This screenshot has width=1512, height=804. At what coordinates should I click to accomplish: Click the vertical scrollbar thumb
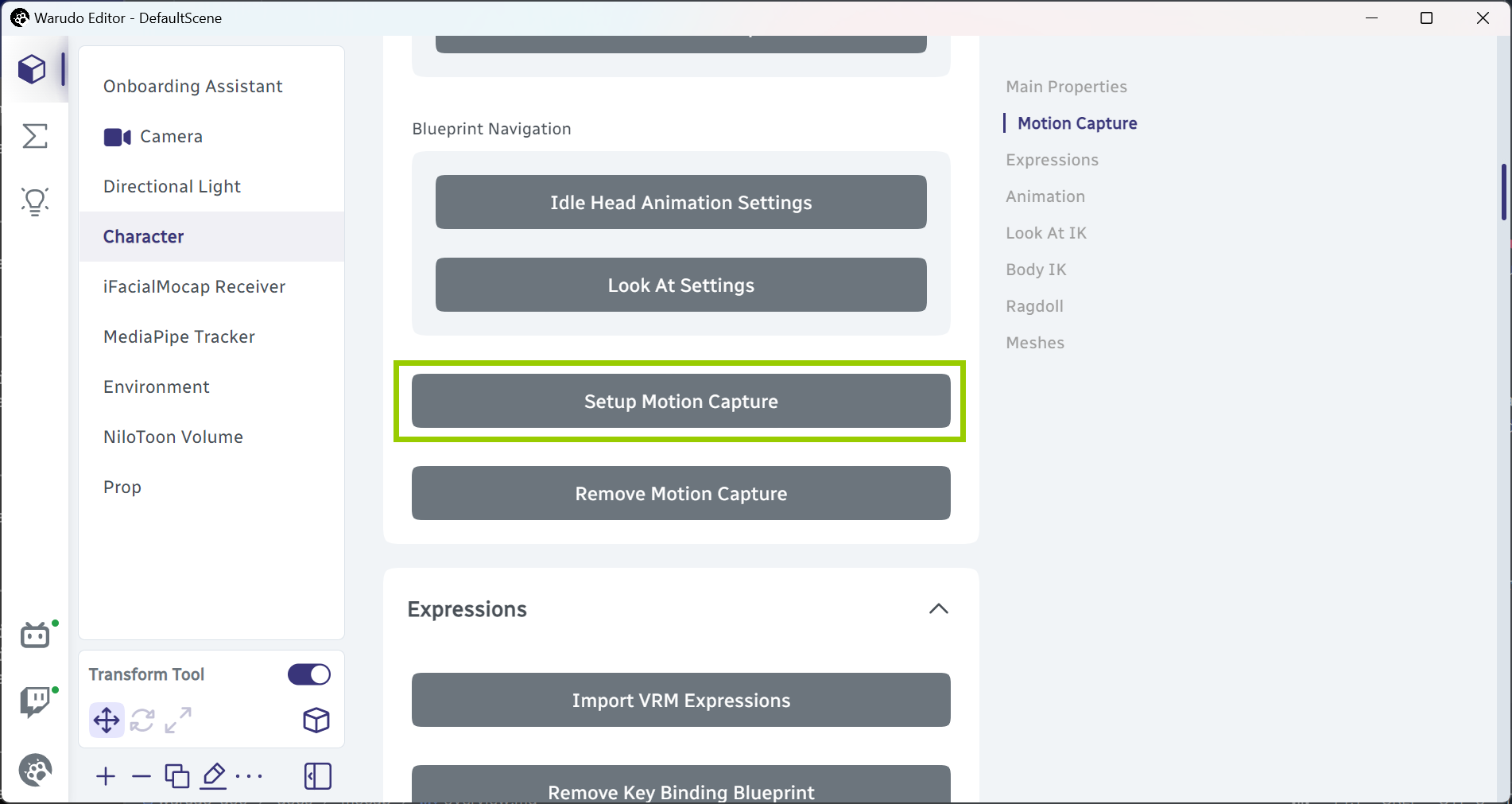(x=1504, y=192)
